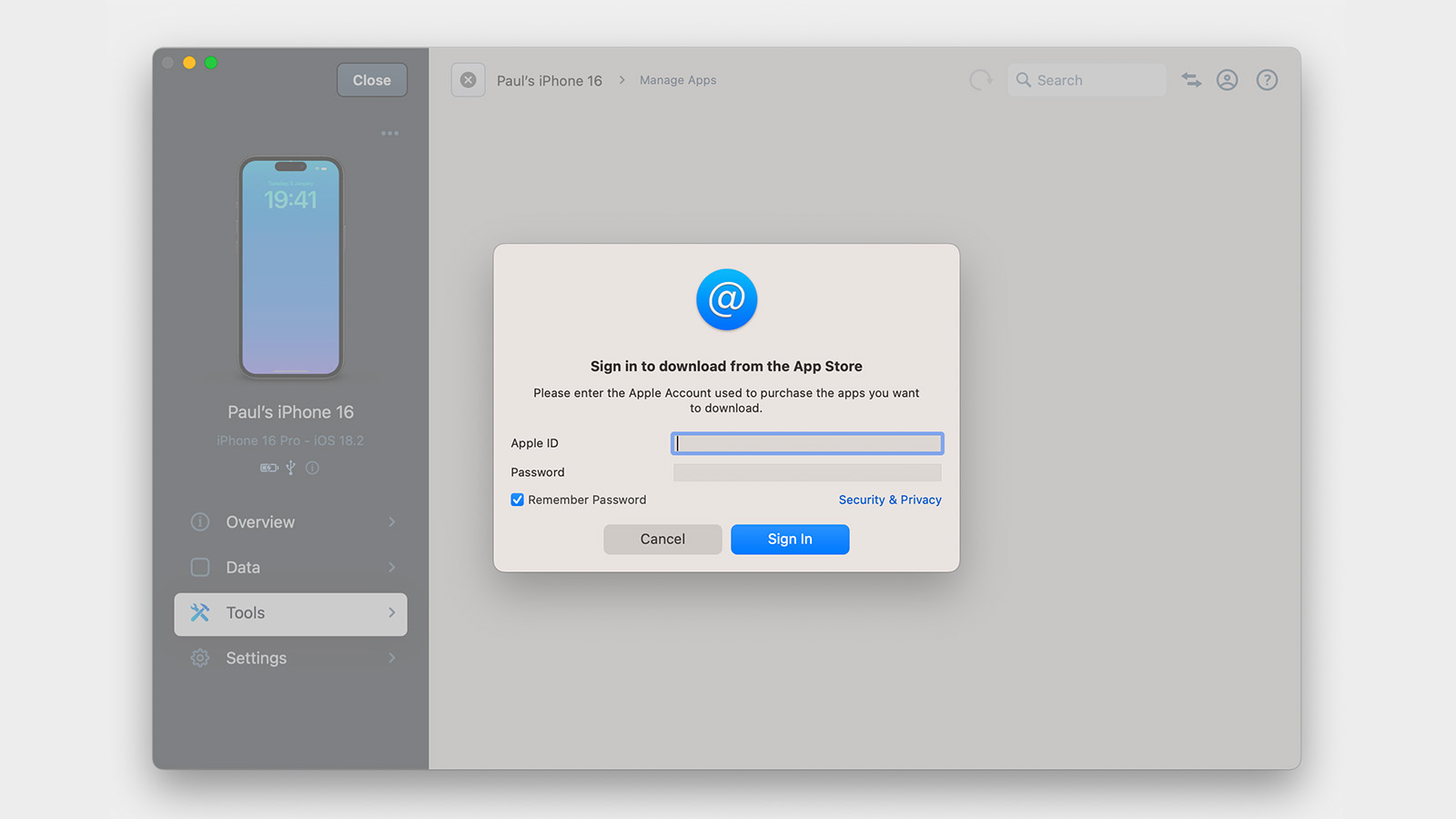The image size is (1456, 819).
Task: Click the refresh icon beside the search field
Action: pyautogui.click(x=980, y=80)
